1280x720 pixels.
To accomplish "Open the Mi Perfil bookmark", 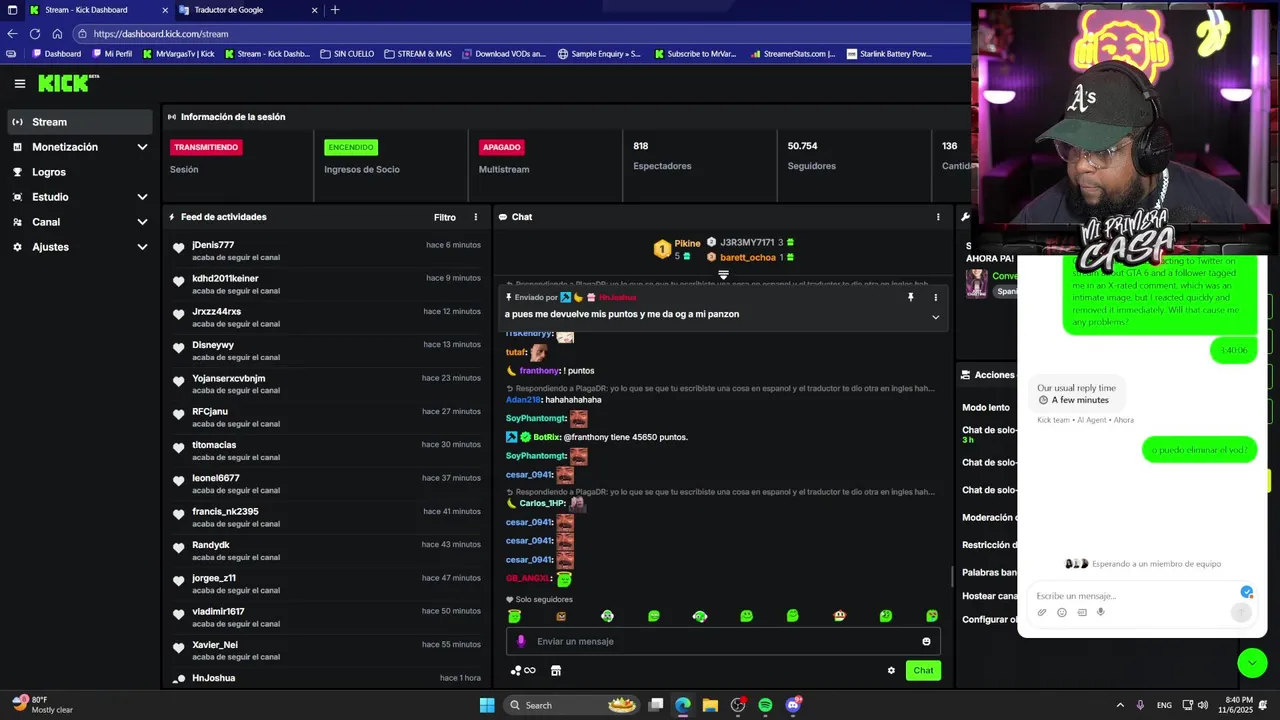I will [x=111, y=54].
